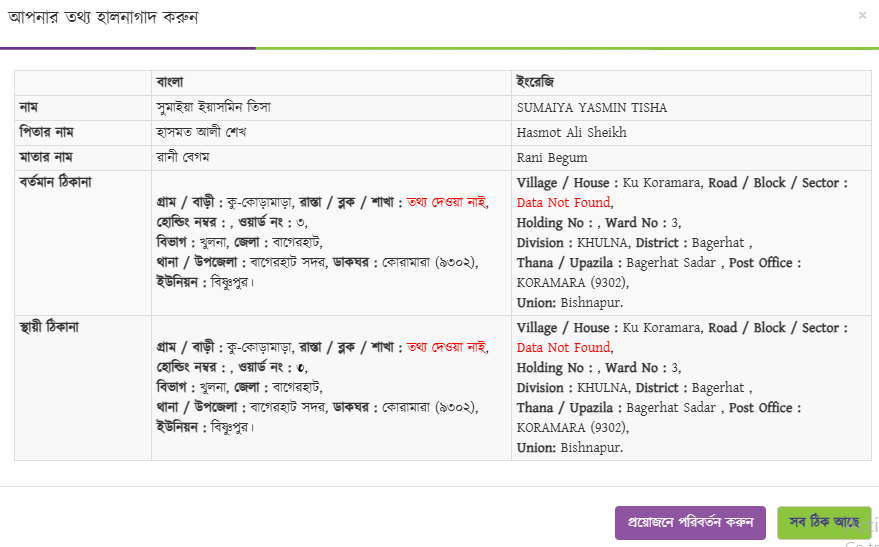Select mother's name রানী বেগম
Image resolution: width=879 pixels, height=547 pixels.
pyautogui.click(x=183, y=157)
